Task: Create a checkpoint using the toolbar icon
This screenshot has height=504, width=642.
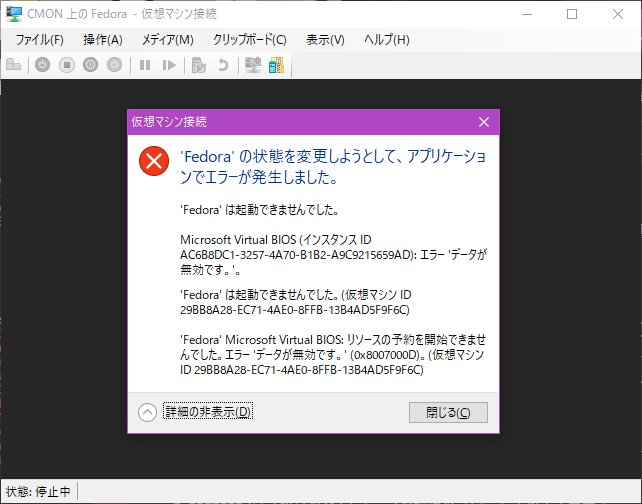Action: [199, 65]
